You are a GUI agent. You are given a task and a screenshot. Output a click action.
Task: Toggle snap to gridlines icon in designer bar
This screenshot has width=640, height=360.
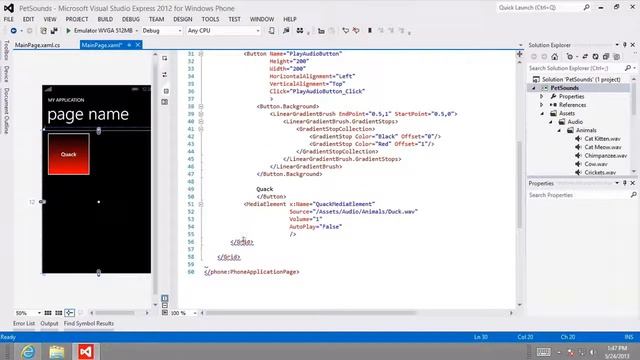(x=59, y=313)
